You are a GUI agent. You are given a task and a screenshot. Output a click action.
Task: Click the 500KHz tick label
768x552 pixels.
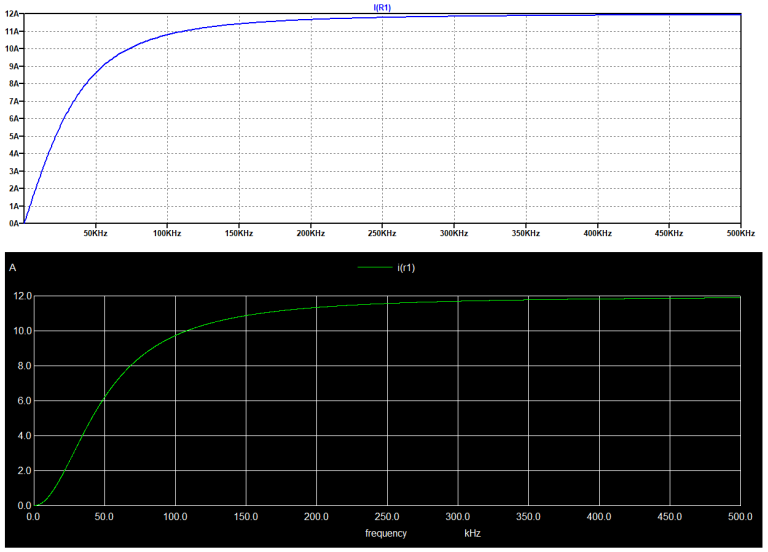[739, 233]
